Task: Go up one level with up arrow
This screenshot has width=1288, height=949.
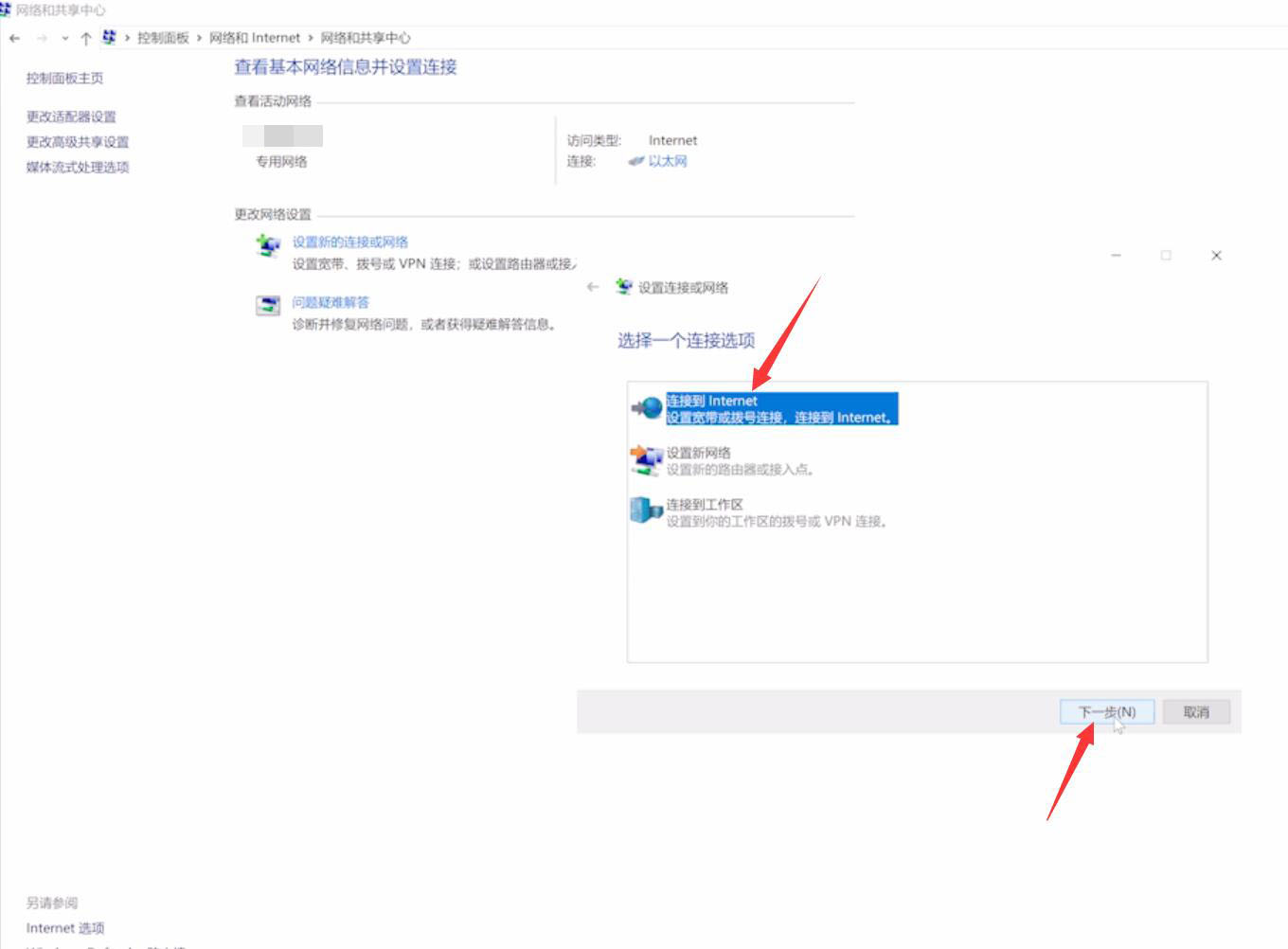Action: 85,38
